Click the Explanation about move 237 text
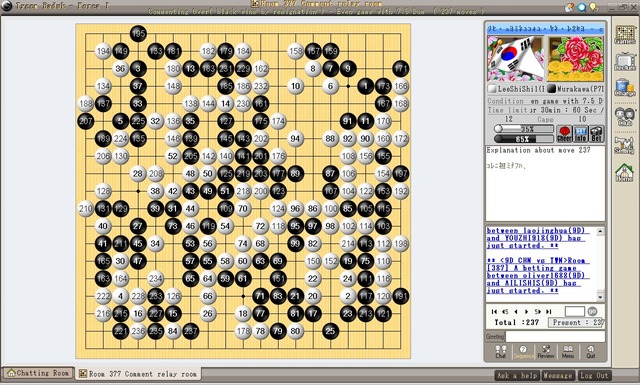Image resolution: width=640 pixels, height=385 pixels. [538, 150]
